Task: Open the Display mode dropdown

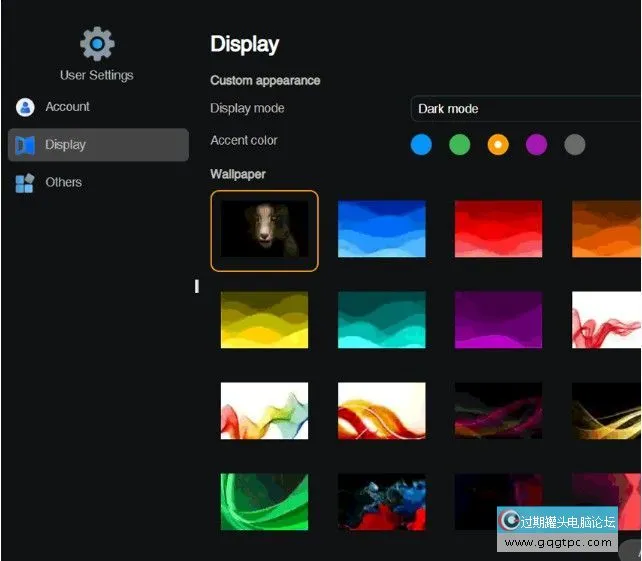Action: tap(525, 109)
